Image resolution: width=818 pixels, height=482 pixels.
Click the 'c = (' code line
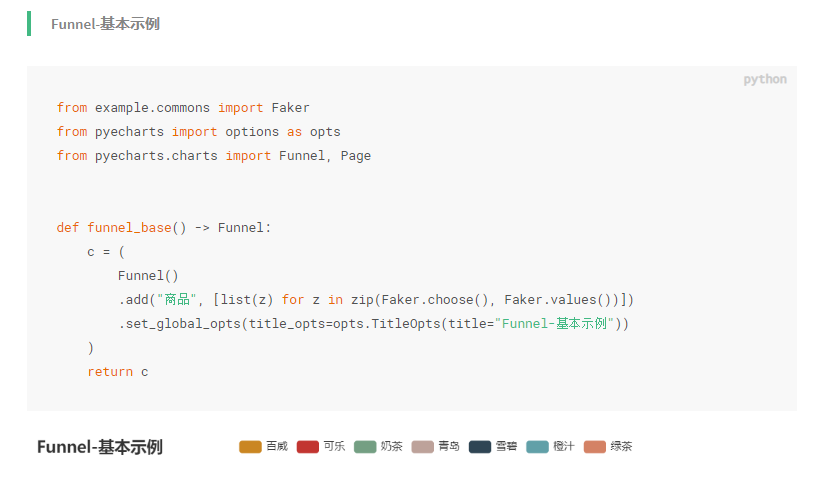pos(106,252)
